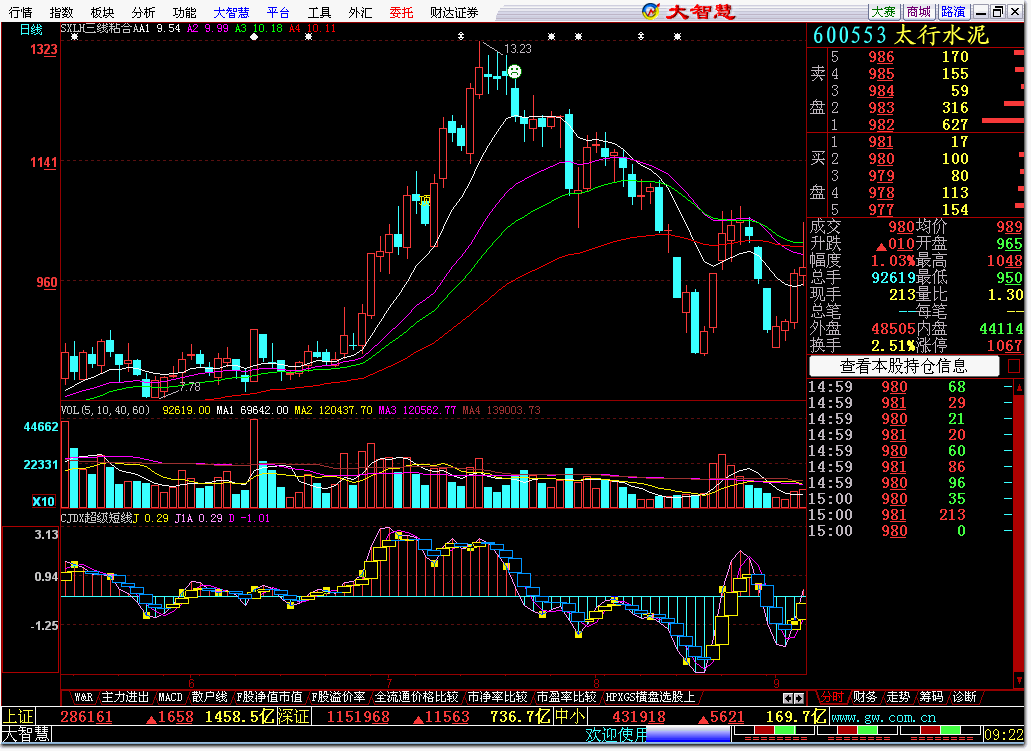Click the 7.78 low price label

(190, 387)
